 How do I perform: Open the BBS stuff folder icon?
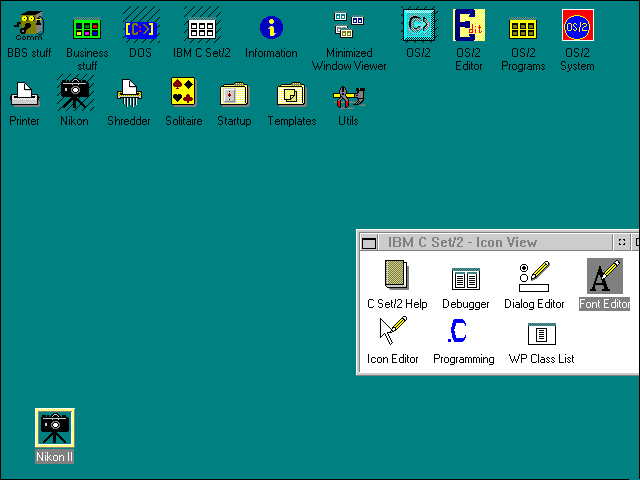click(x=29, y=26)
